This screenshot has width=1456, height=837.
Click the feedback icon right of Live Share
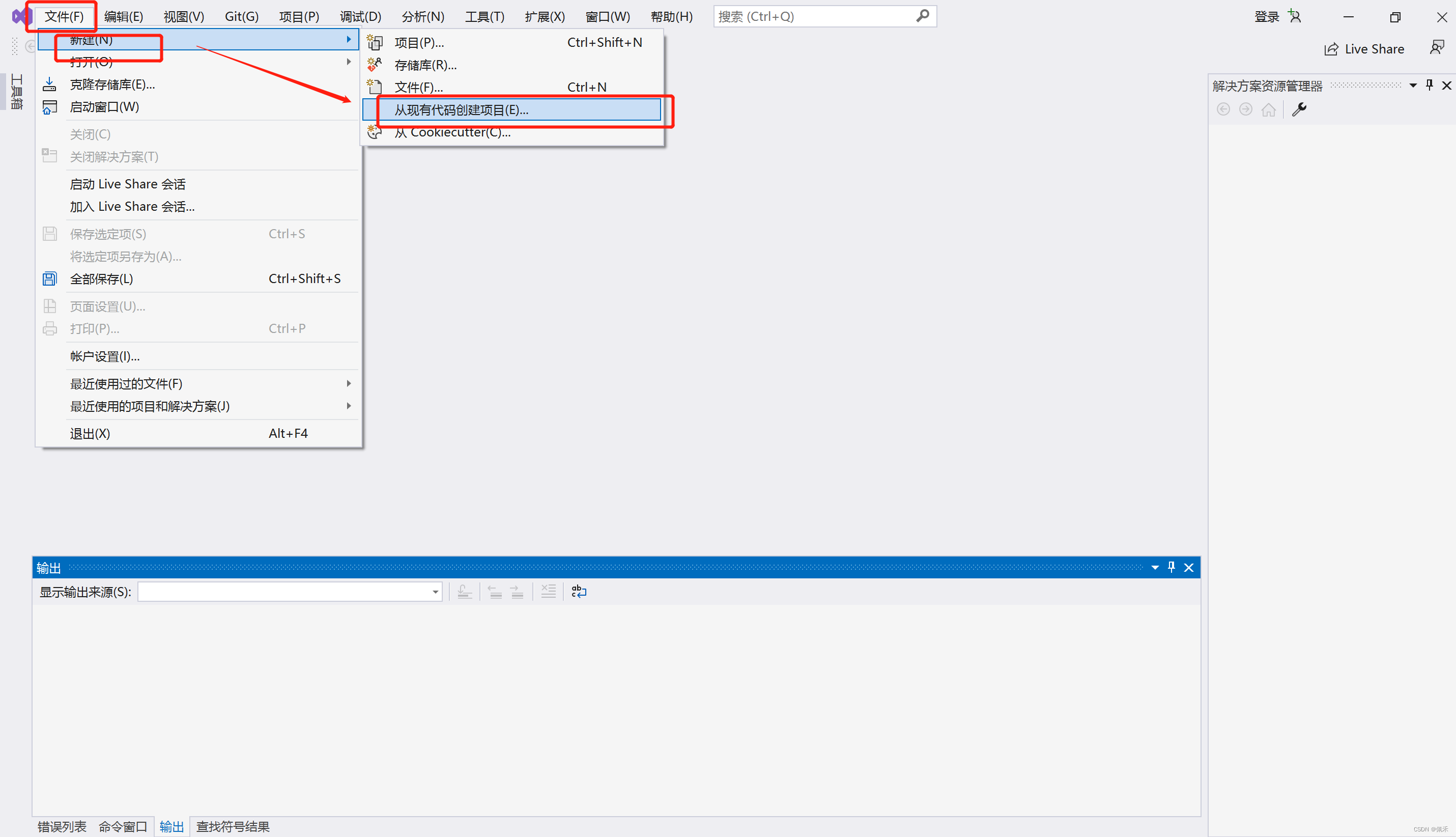(1437, 48)
